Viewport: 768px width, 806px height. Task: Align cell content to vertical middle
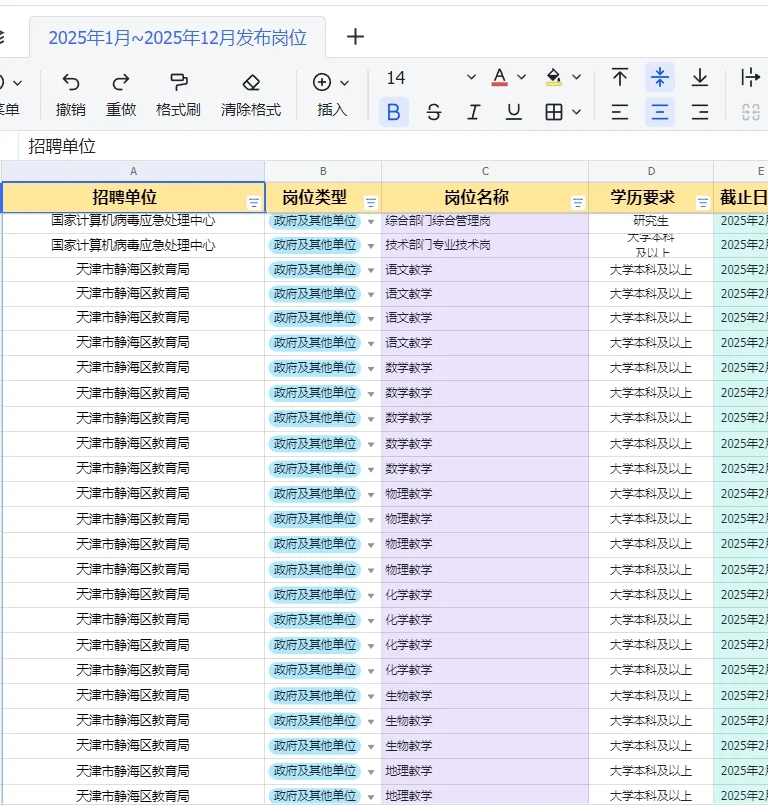click(x=660, y=77)
